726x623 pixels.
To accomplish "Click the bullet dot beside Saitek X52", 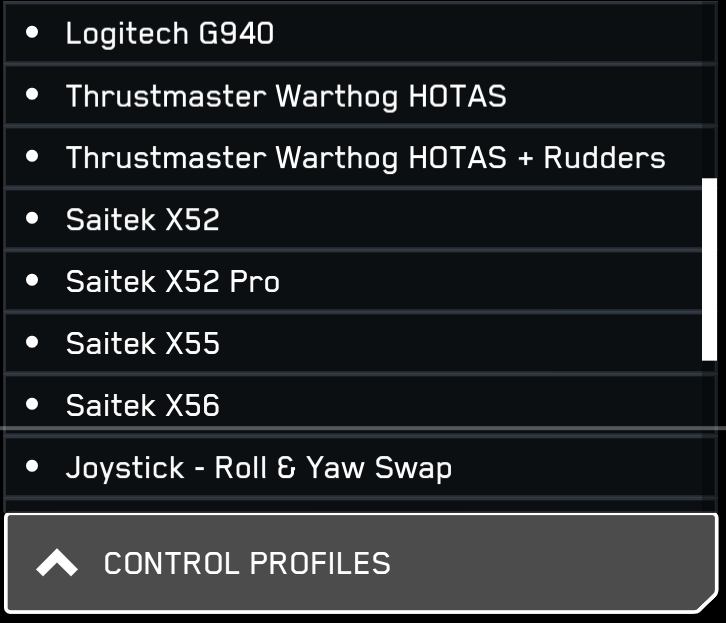I will (x=32, y=219).
